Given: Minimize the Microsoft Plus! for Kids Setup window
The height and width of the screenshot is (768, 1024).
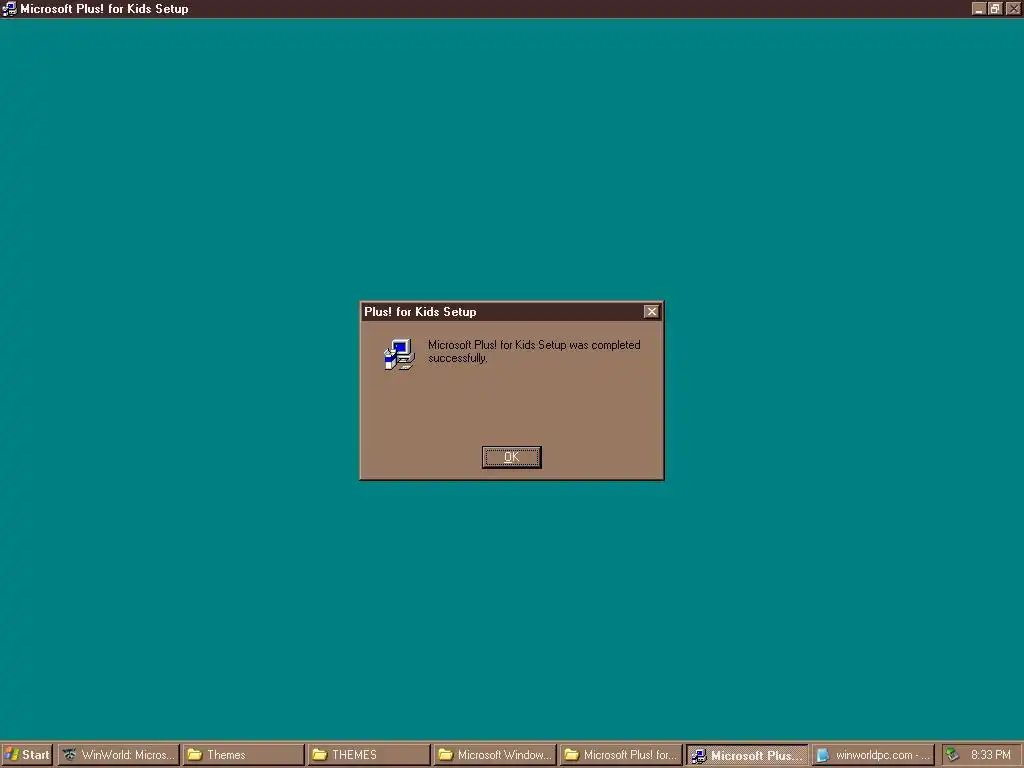Looking at the screenshot, I should (x=978, y=8).
